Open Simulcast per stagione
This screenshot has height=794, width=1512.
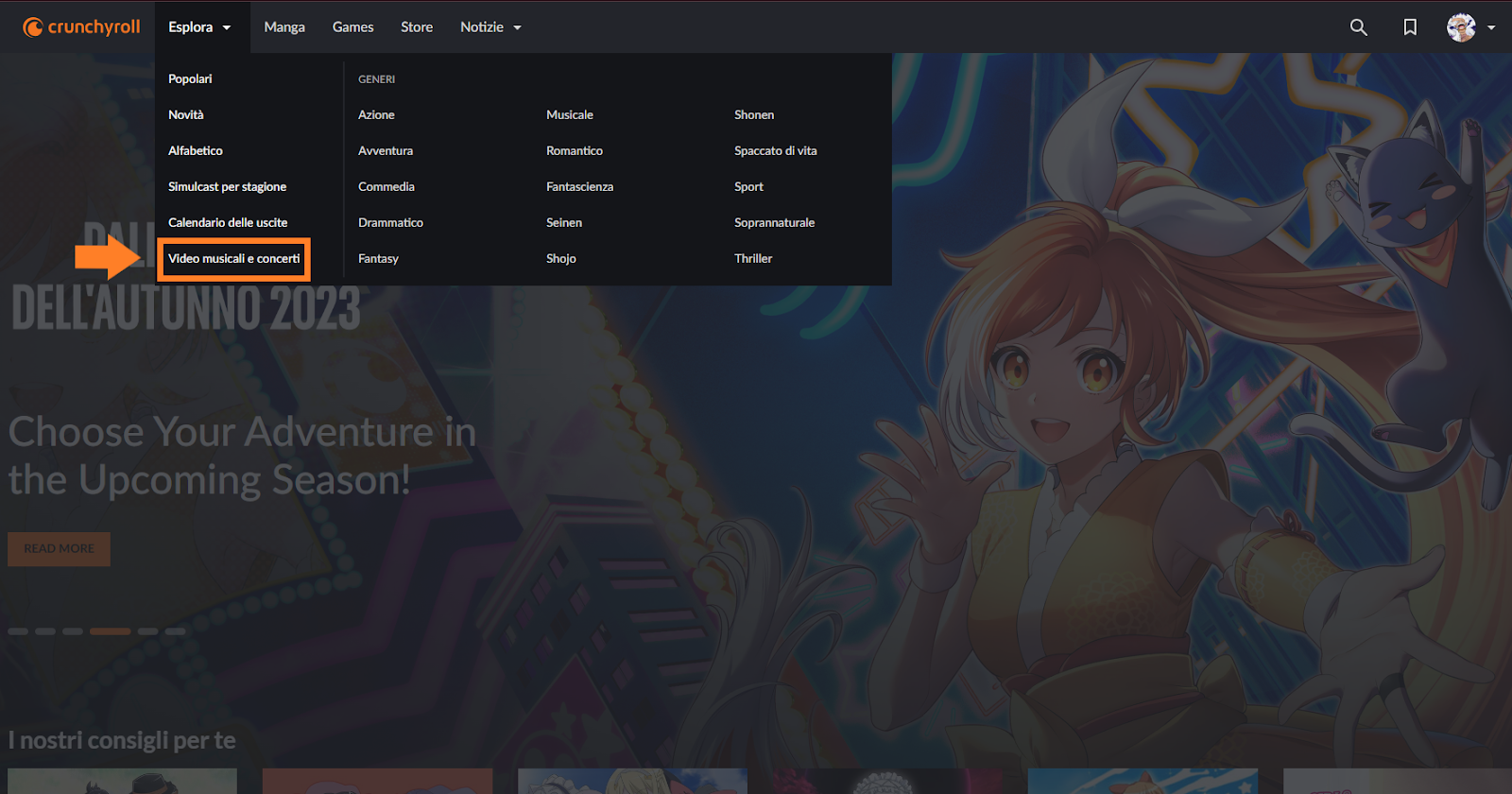click(227, 186)
